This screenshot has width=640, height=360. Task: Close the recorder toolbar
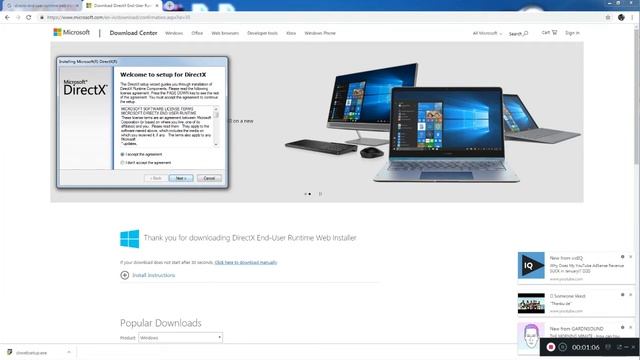(633, 347)
